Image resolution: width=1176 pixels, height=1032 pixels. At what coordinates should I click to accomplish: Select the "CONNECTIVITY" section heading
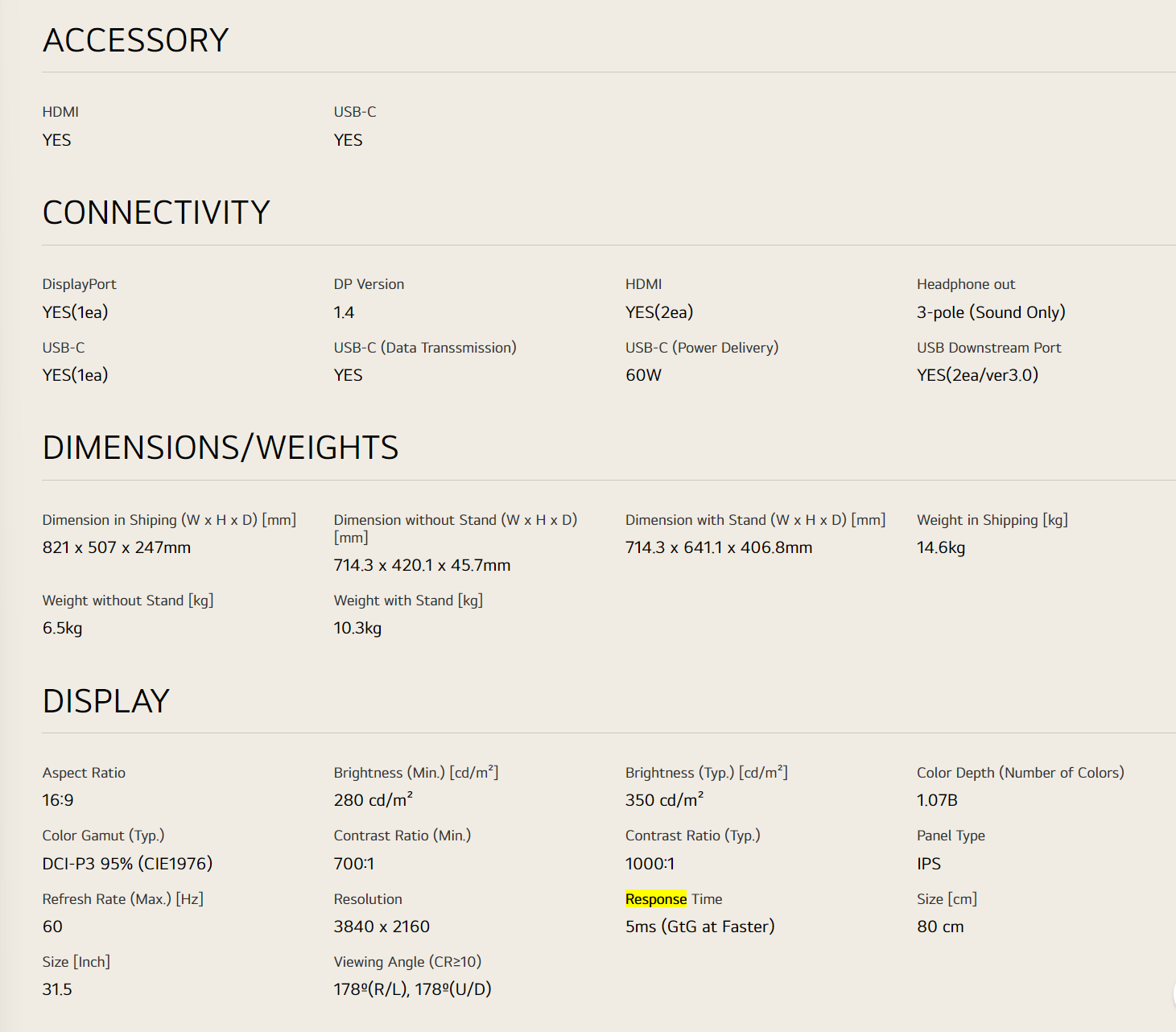point(156,213)
